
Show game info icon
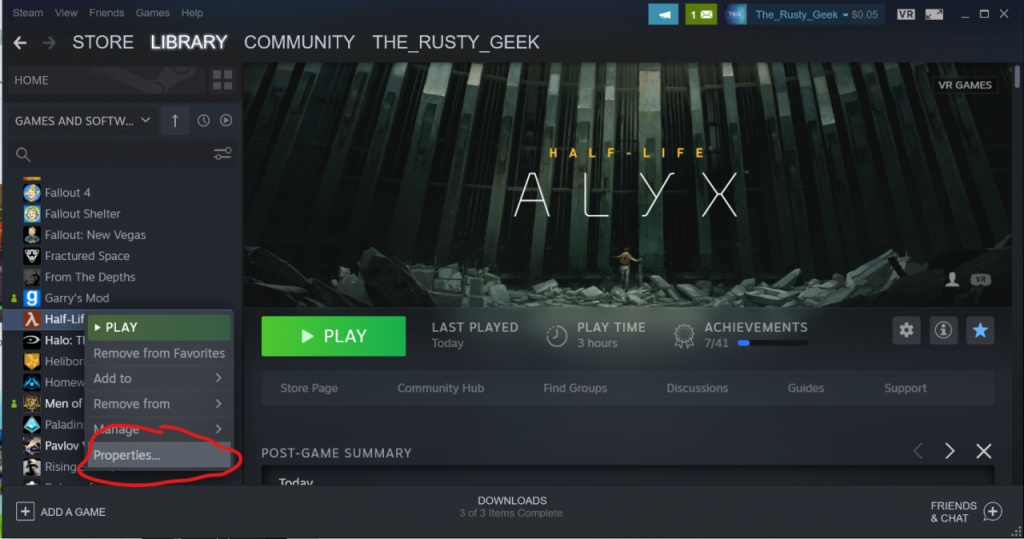pos(943,331)
